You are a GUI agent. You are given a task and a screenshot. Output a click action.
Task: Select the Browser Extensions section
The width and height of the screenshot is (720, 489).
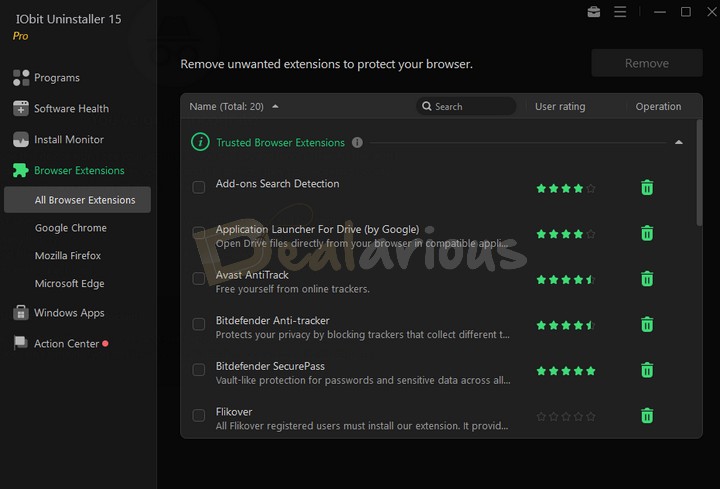click(x=79, y=170)
